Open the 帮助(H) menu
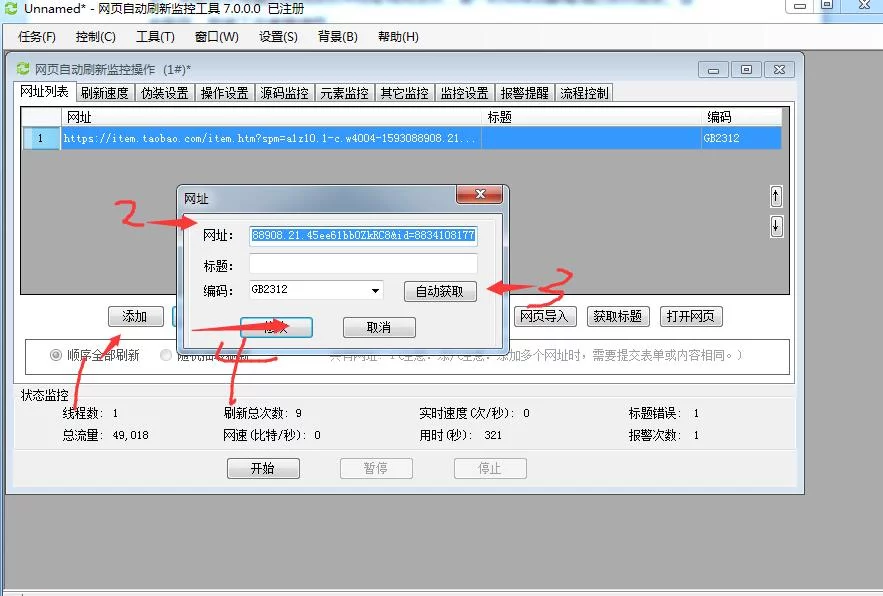The height and width of the screenshot is (596, 883). click(x=398, y=37)
